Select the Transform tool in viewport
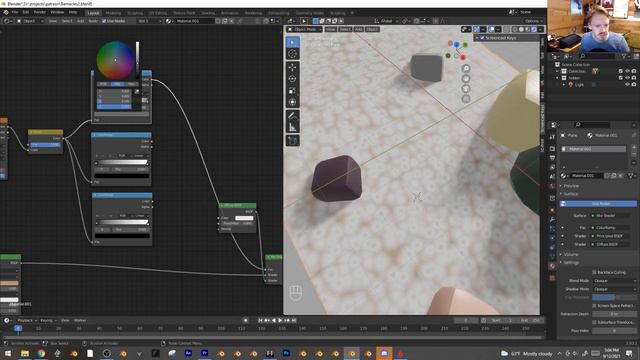 coord(292,102)
